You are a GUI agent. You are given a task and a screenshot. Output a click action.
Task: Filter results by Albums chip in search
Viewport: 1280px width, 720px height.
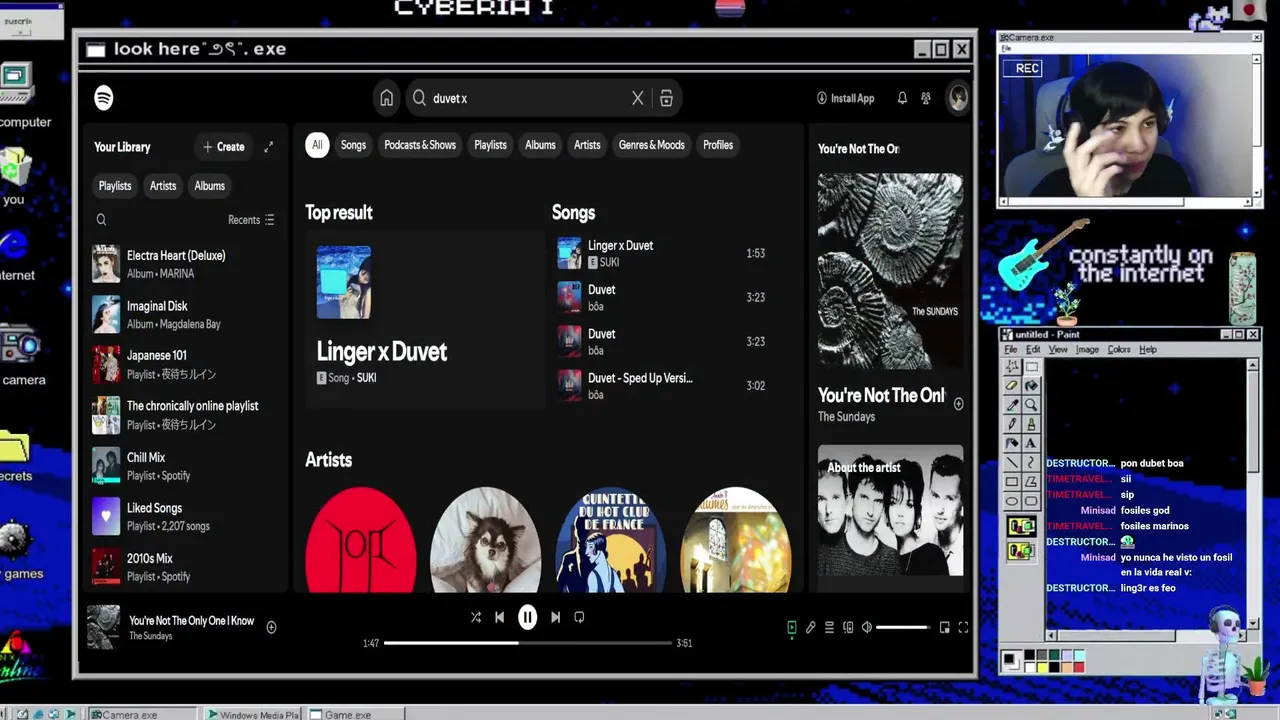pos(540,145)
